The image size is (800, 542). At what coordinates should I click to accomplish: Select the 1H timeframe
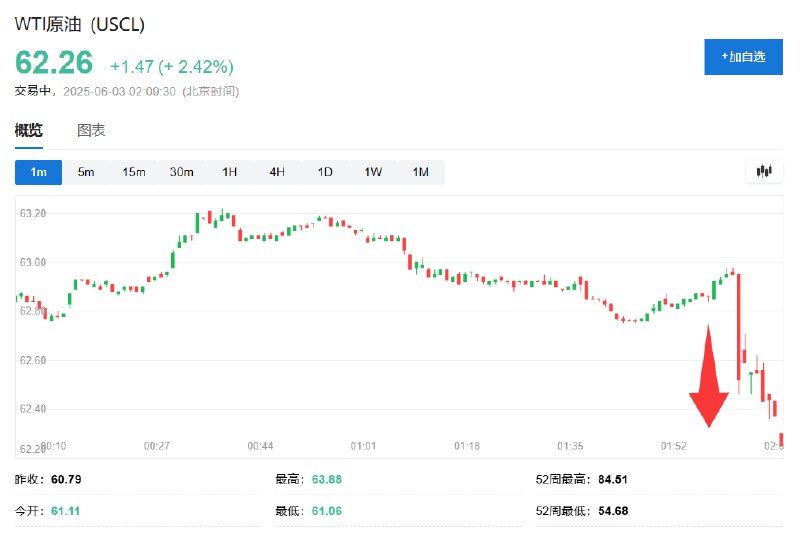click(230, 172)
